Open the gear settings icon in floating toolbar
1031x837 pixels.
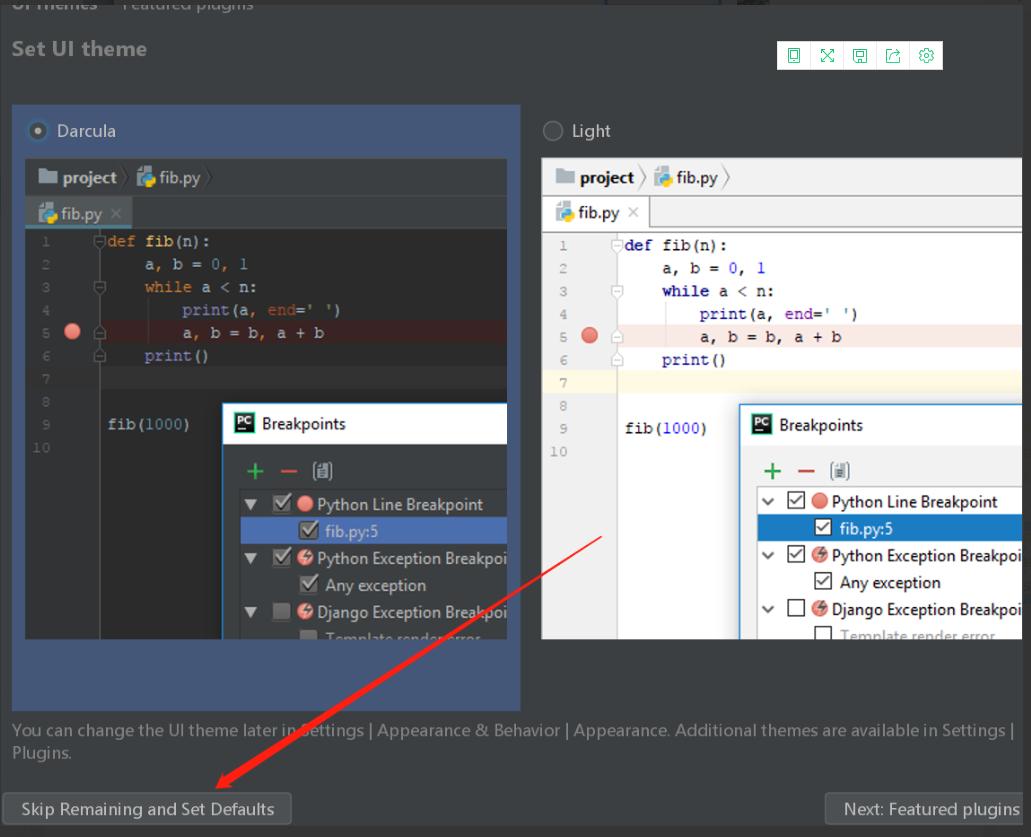pos(926,56)
